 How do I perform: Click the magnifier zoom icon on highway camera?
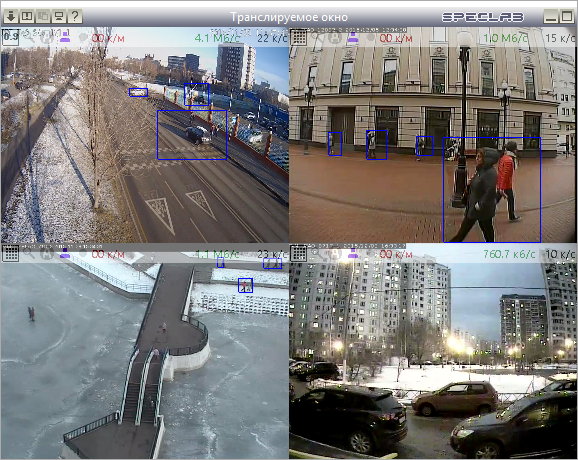[x=29, y=37]
